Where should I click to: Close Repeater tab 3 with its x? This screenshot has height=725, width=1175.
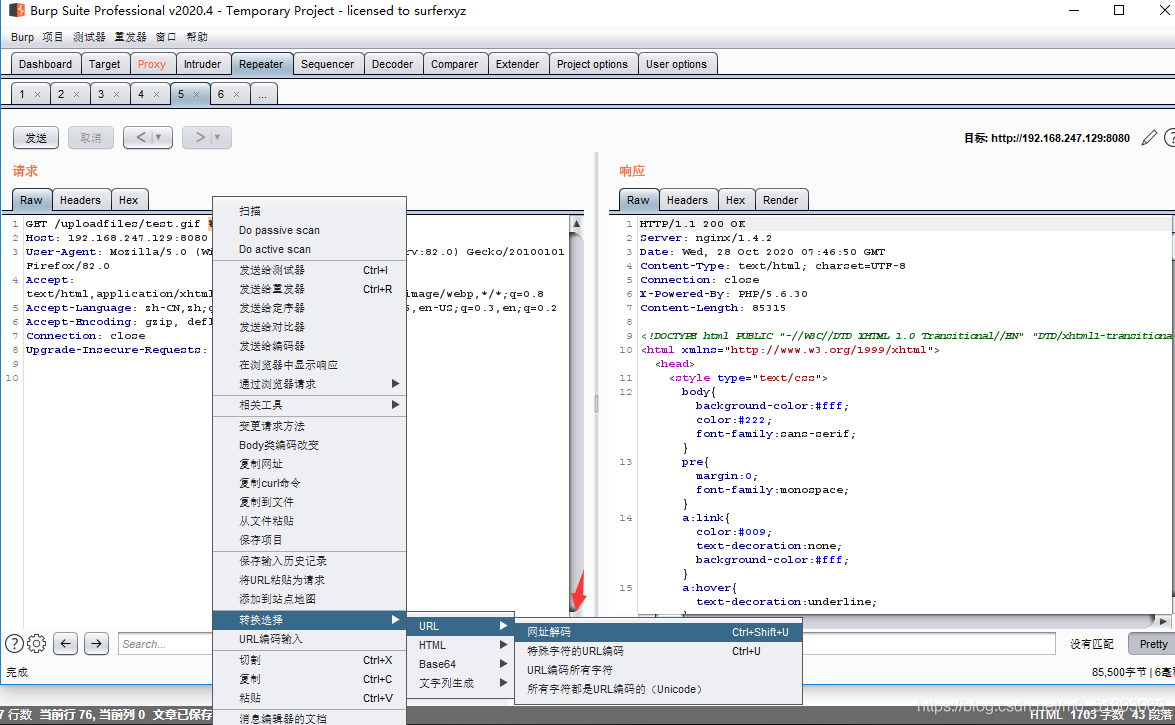coord(115,94)
